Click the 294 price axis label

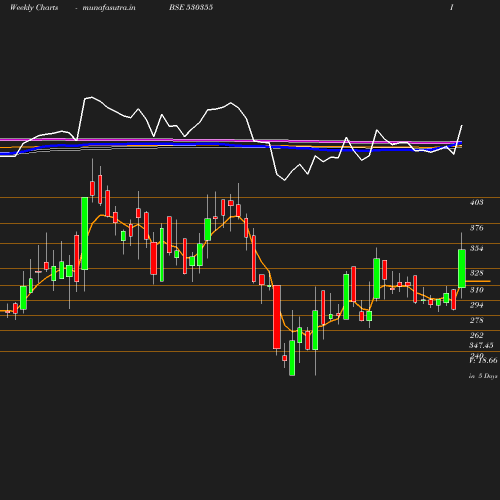pyautogui.click(x=476, y=305)
